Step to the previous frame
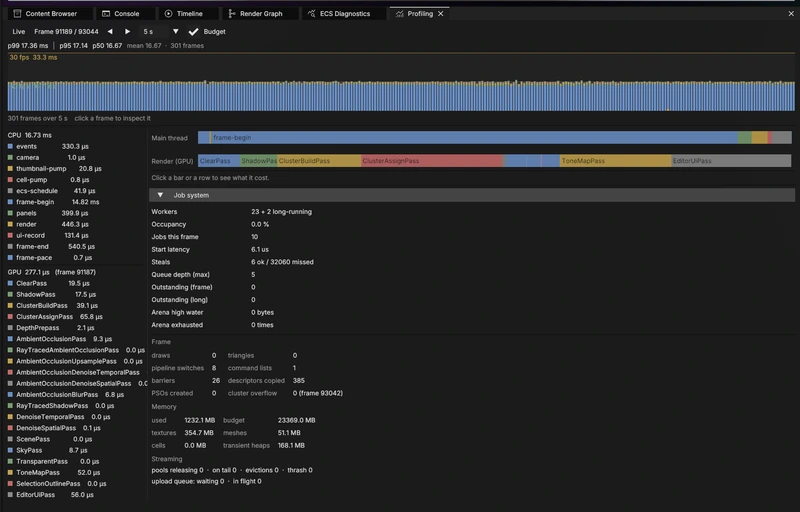This screenshot has width=800, height=512. coord(110,32)
